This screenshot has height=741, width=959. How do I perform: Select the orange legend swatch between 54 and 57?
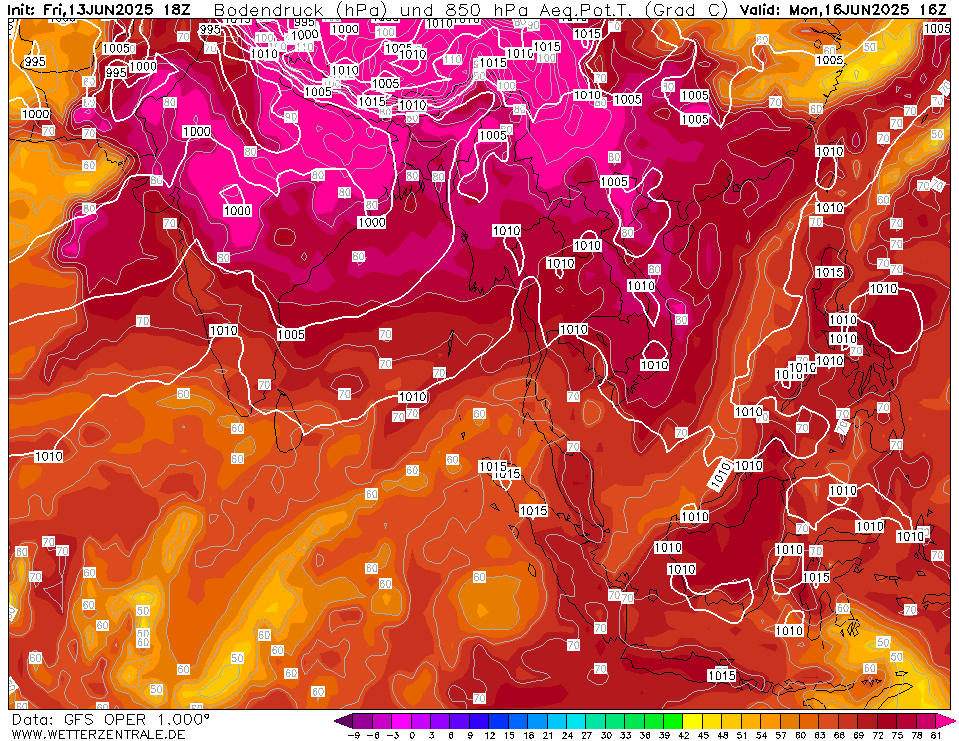pos(771,721)
